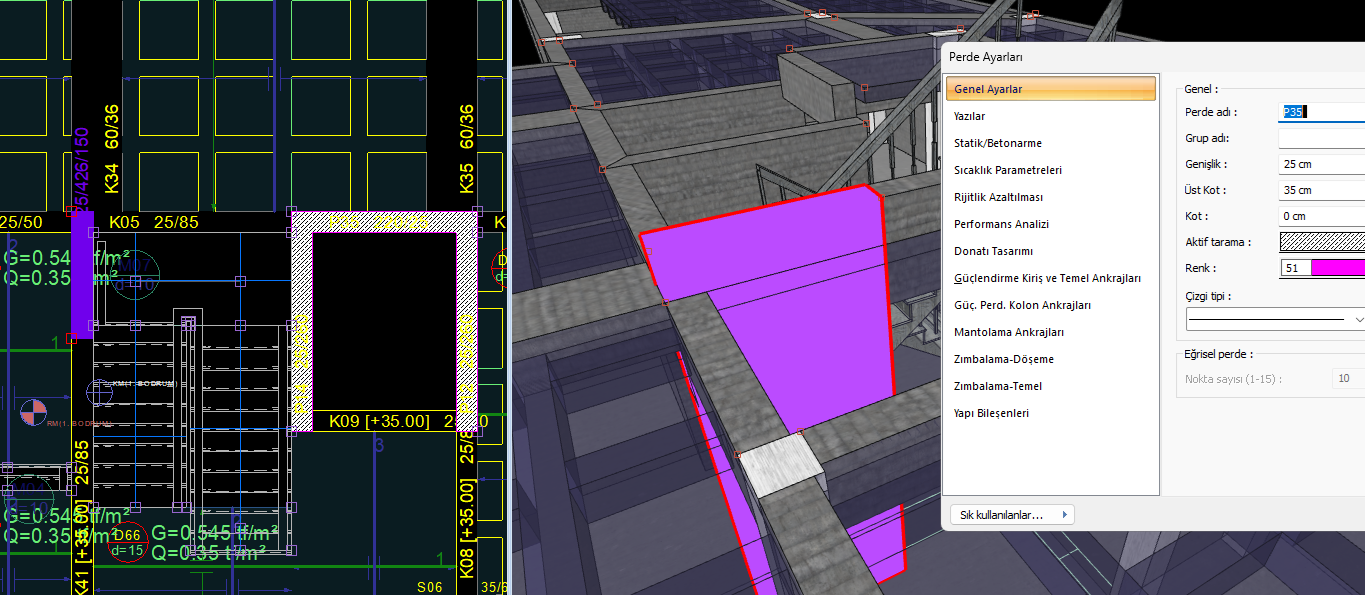
Task: Select Rijitlik Azaltılması entry
Action: point(998,197)
